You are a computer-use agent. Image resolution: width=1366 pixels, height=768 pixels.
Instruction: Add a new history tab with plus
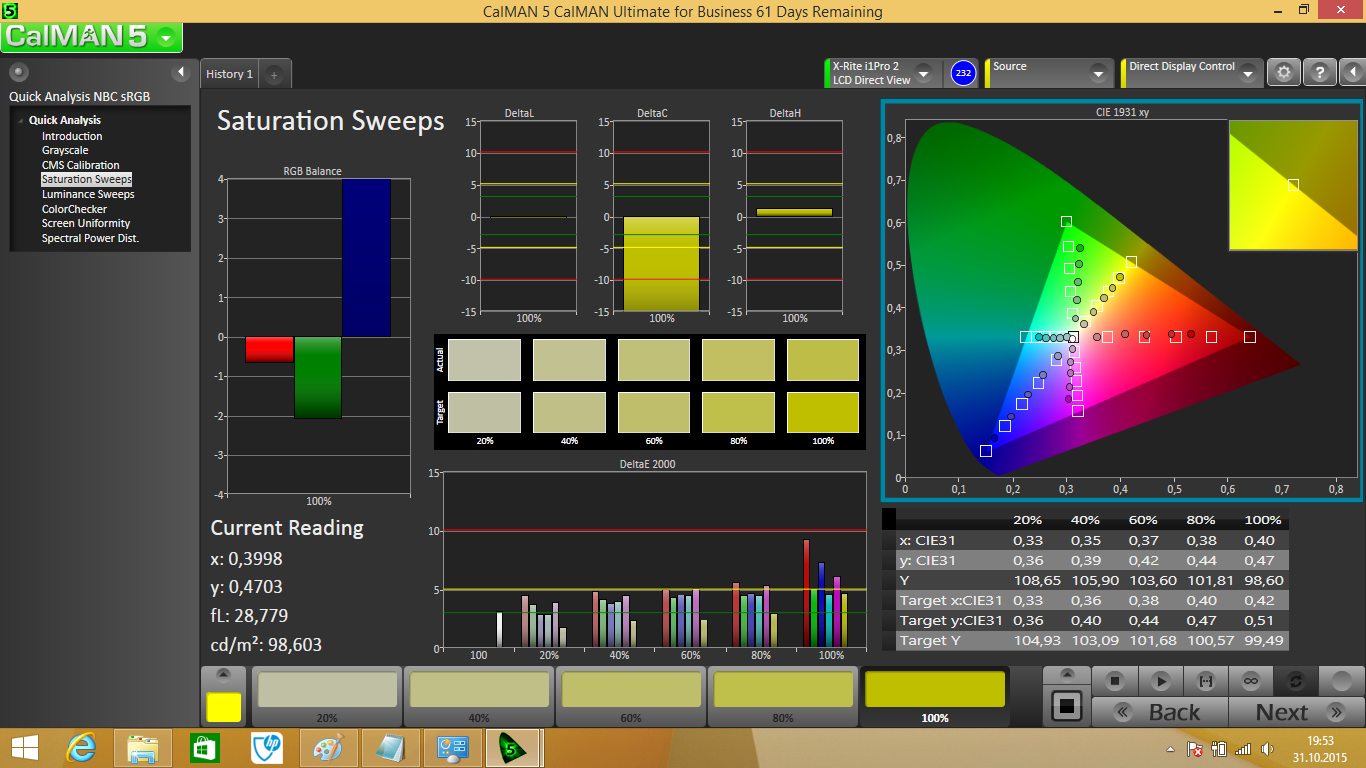click(274, 75)
